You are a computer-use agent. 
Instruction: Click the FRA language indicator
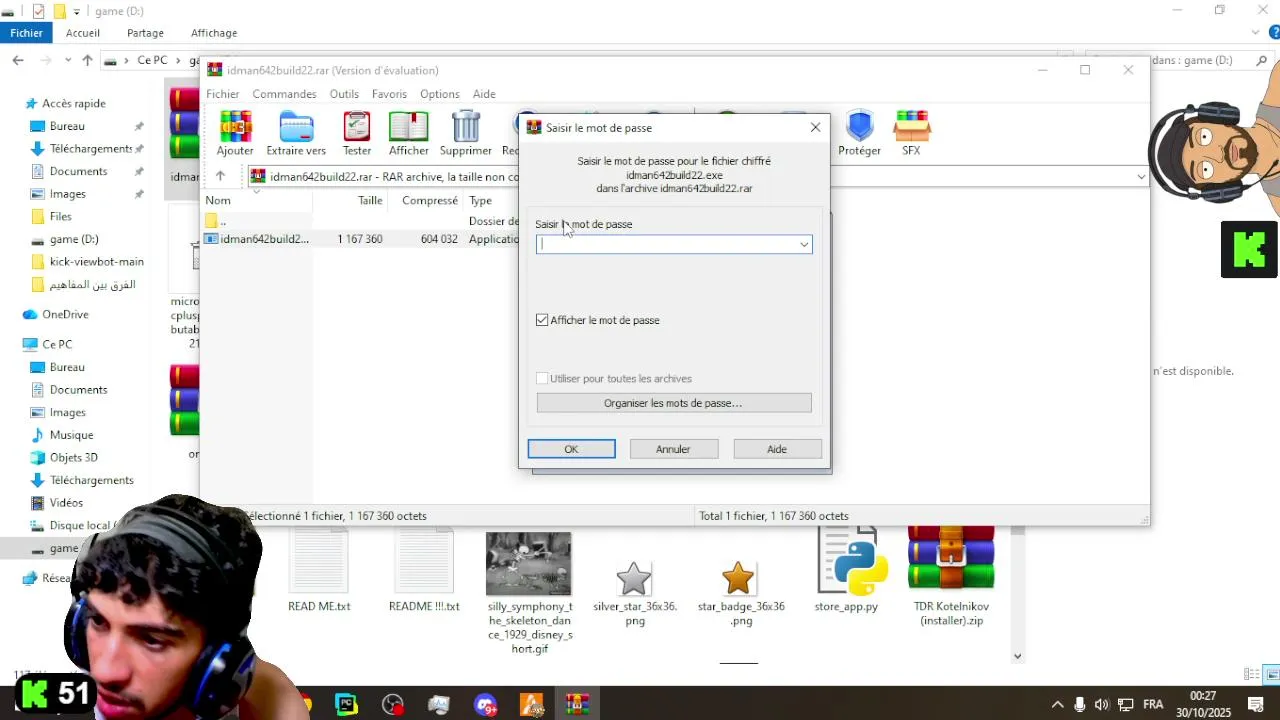coord(1153,705)
